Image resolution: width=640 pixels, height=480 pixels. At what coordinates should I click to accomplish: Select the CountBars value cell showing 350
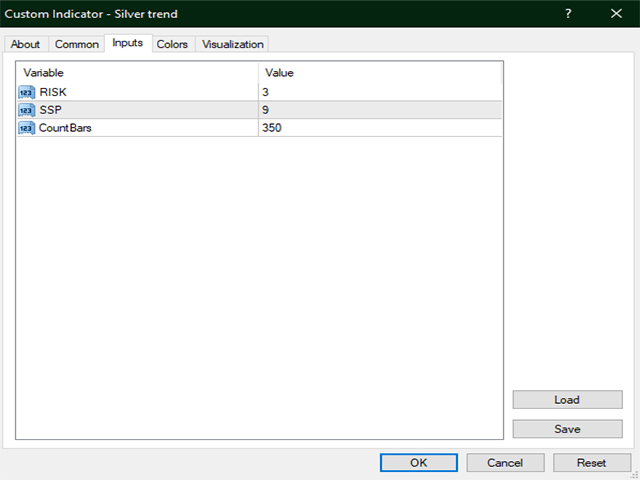pyautogui.click(x=380, y=128)
